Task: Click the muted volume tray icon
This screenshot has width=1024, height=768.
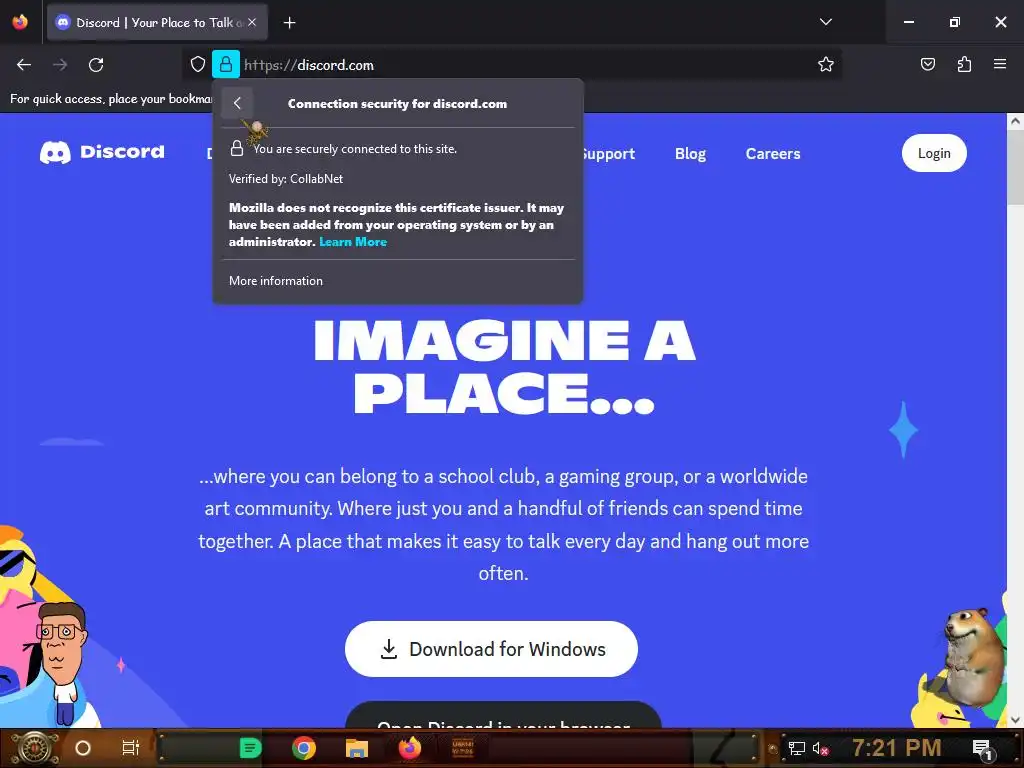Action: click(x=821, y=749)
